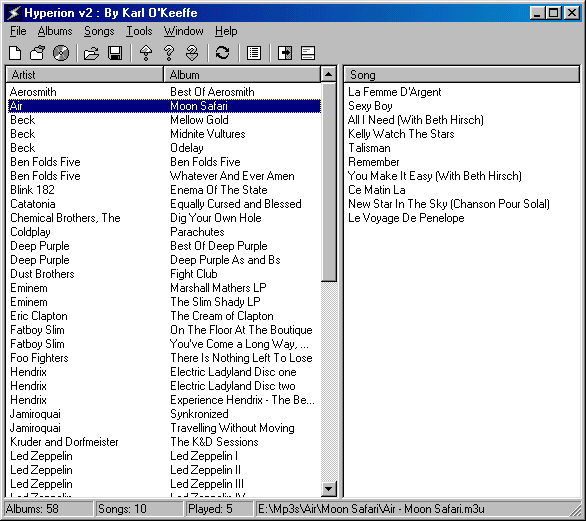The width and height of the screenshot is (586, 521).
Task: Open the File menu
Action: (18, 31)
